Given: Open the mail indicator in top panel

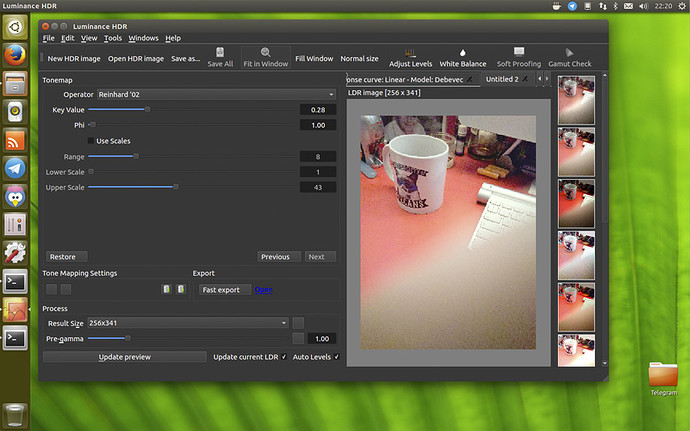Looking at the screenshot, I should [628, 6].
